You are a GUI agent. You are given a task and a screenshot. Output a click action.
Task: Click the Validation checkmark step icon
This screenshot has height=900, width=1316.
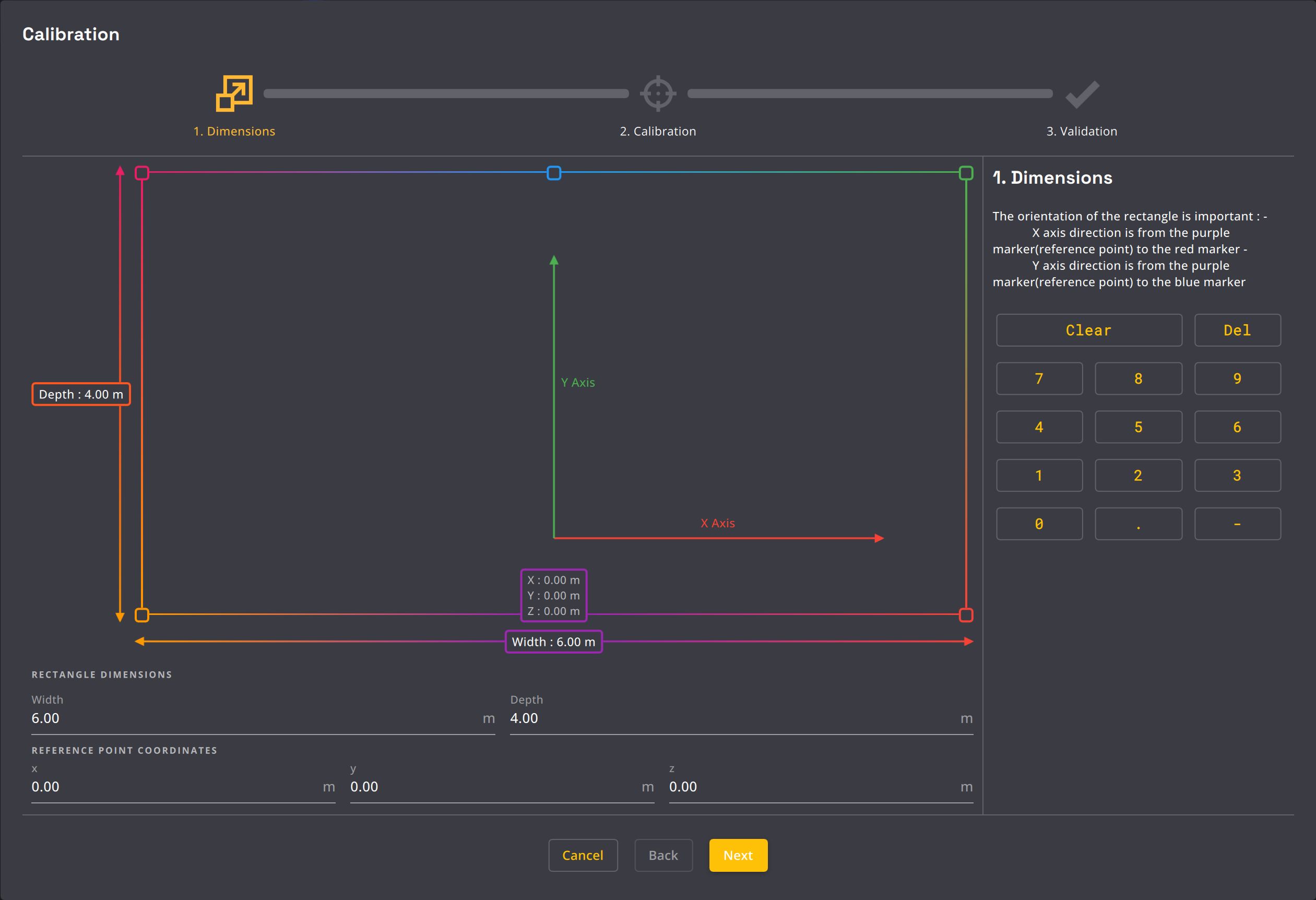(x=1082, y=94)
